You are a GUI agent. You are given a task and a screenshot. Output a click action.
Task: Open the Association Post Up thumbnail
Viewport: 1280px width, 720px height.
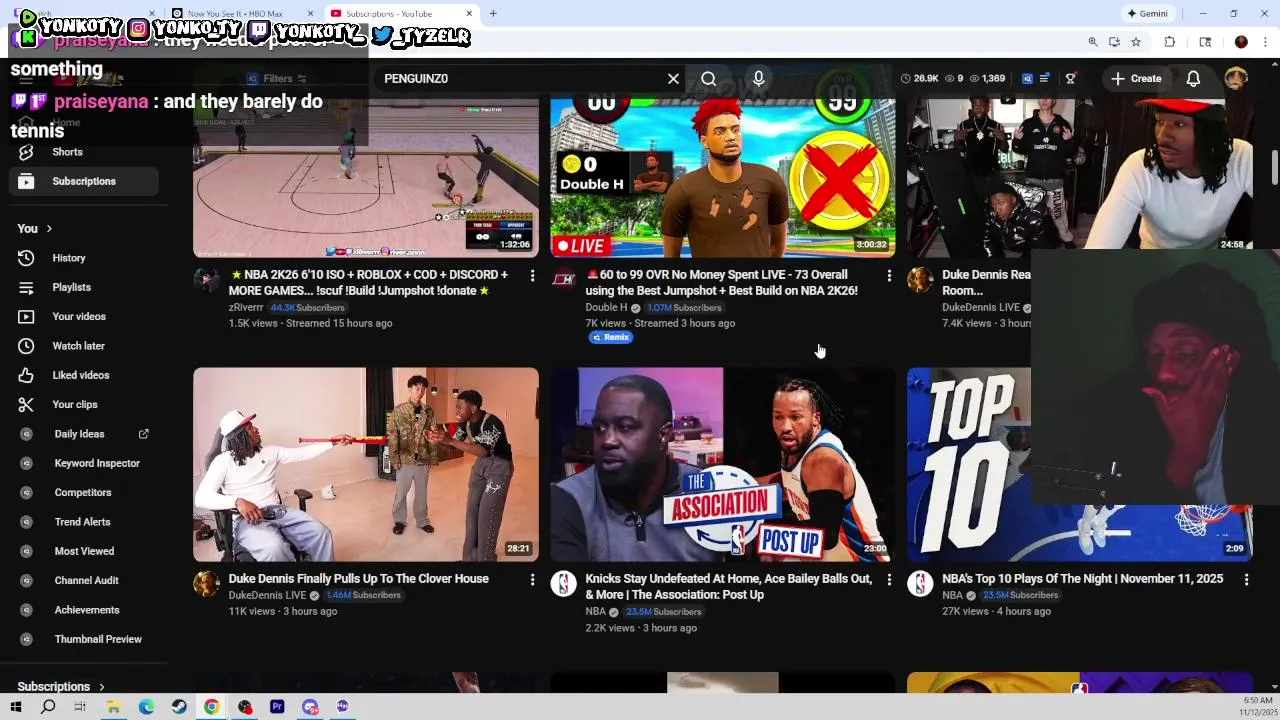point(722,464)
